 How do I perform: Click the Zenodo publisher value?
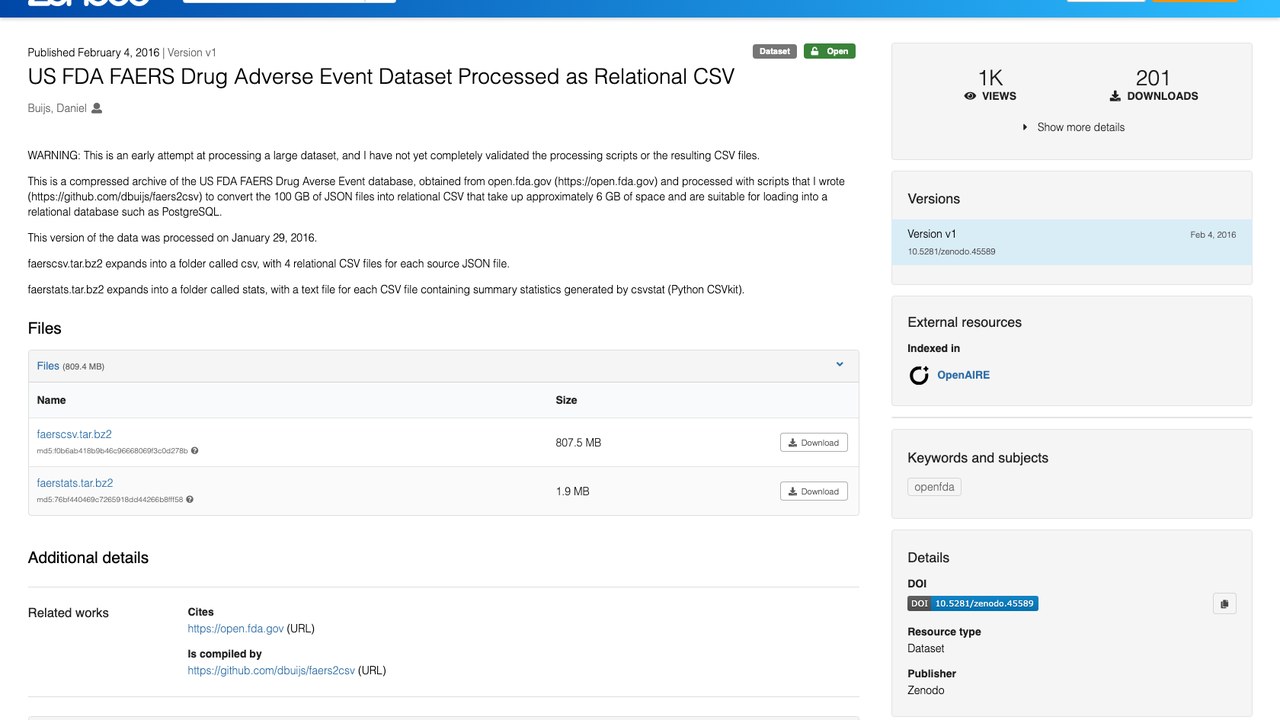[926, 690]
